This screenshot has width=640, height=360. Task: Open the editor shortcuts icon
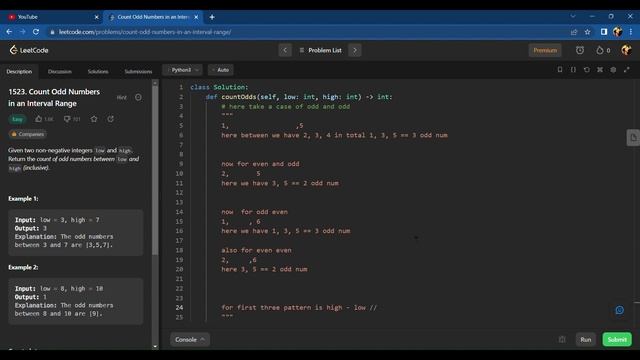click(600, 70)
